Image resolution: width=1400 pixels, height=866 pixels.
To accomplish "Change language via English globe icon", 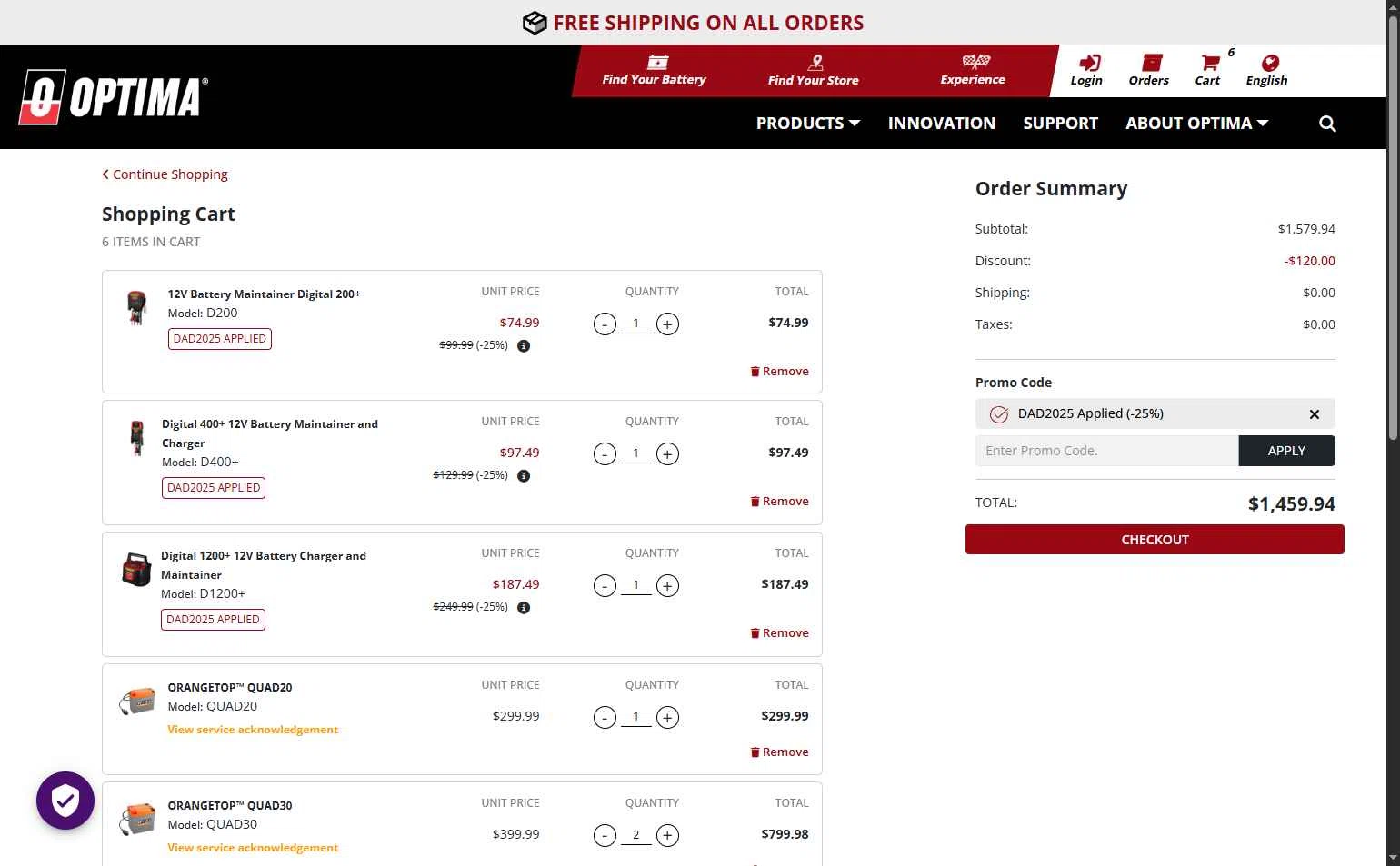I will click(x=1267, y=71).
